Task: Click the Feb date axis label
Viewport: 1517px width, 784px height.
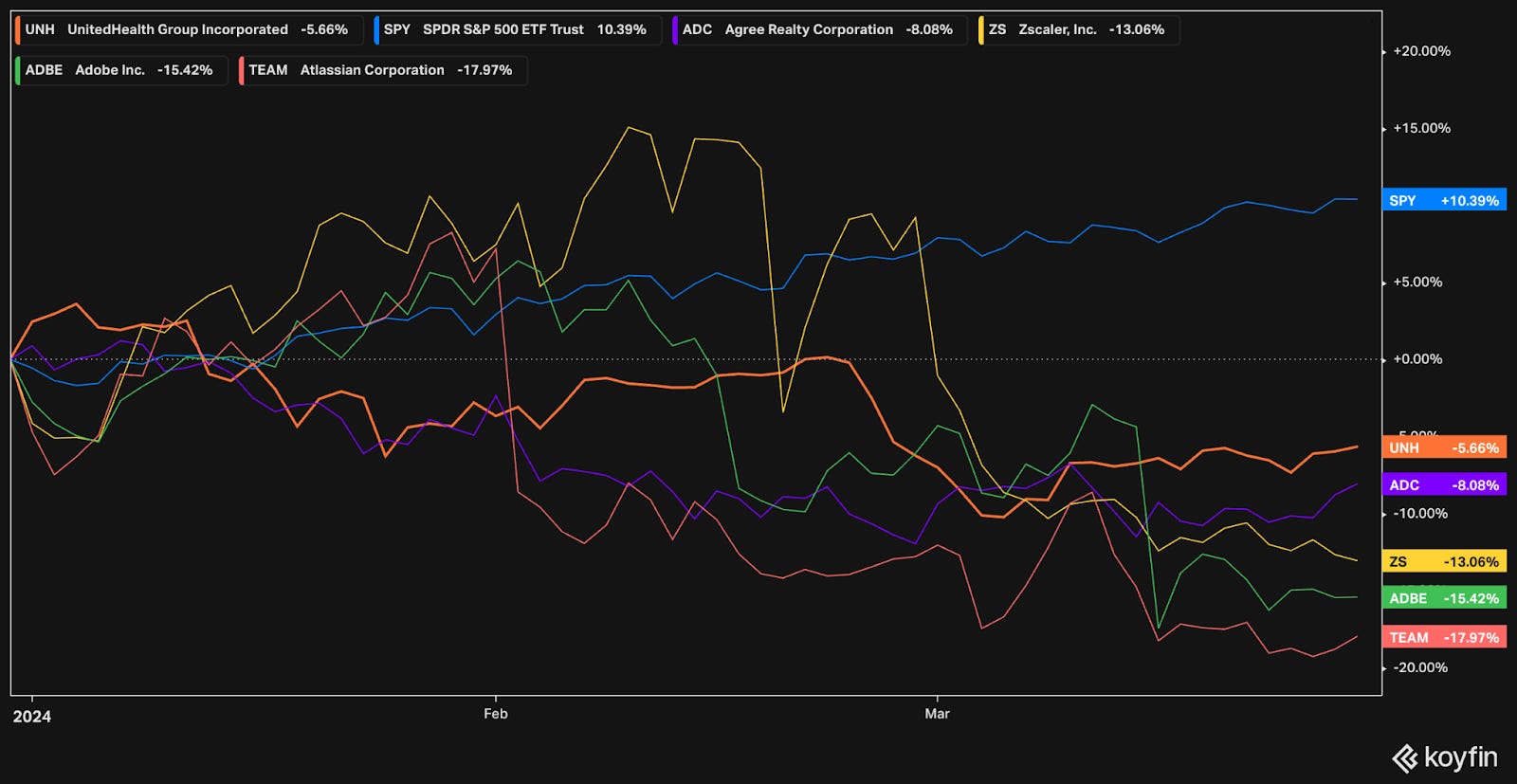Action: click(x=496, y=714)
